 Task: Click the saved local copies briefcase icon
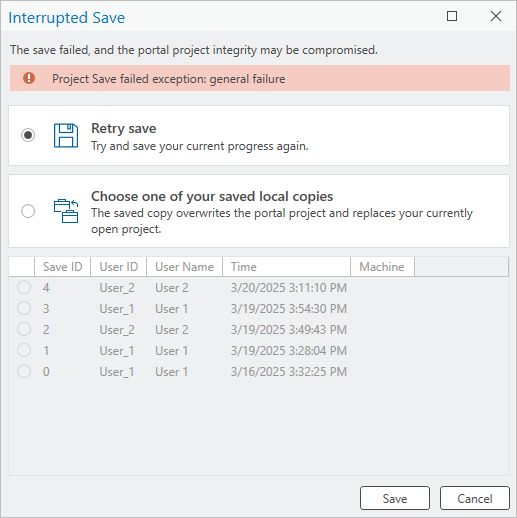[x=66, y=211]
